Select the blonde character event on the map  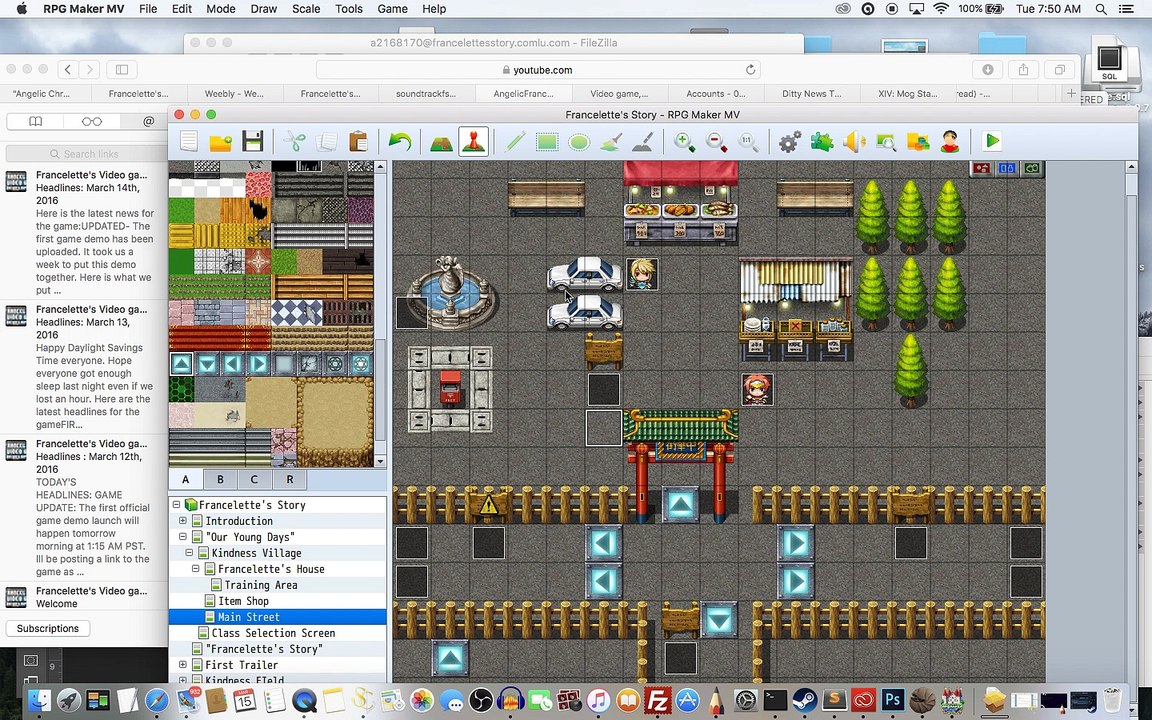coord(641,275)
